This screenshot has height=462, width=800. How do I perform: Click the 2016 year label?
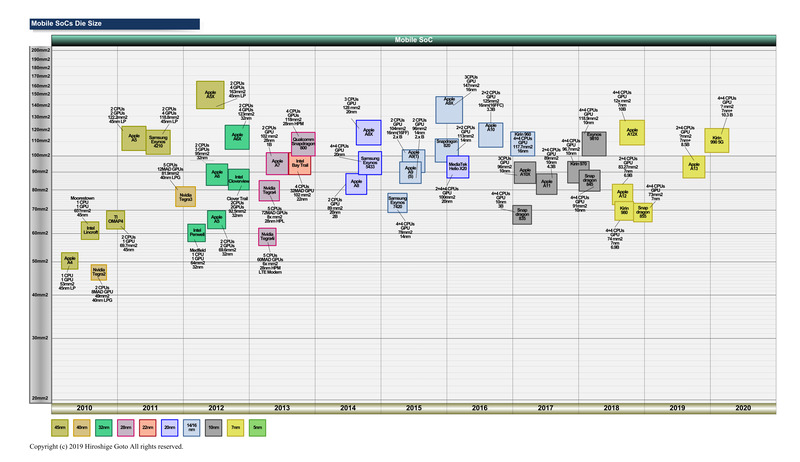pyautogui.click(x=480, y=408)
